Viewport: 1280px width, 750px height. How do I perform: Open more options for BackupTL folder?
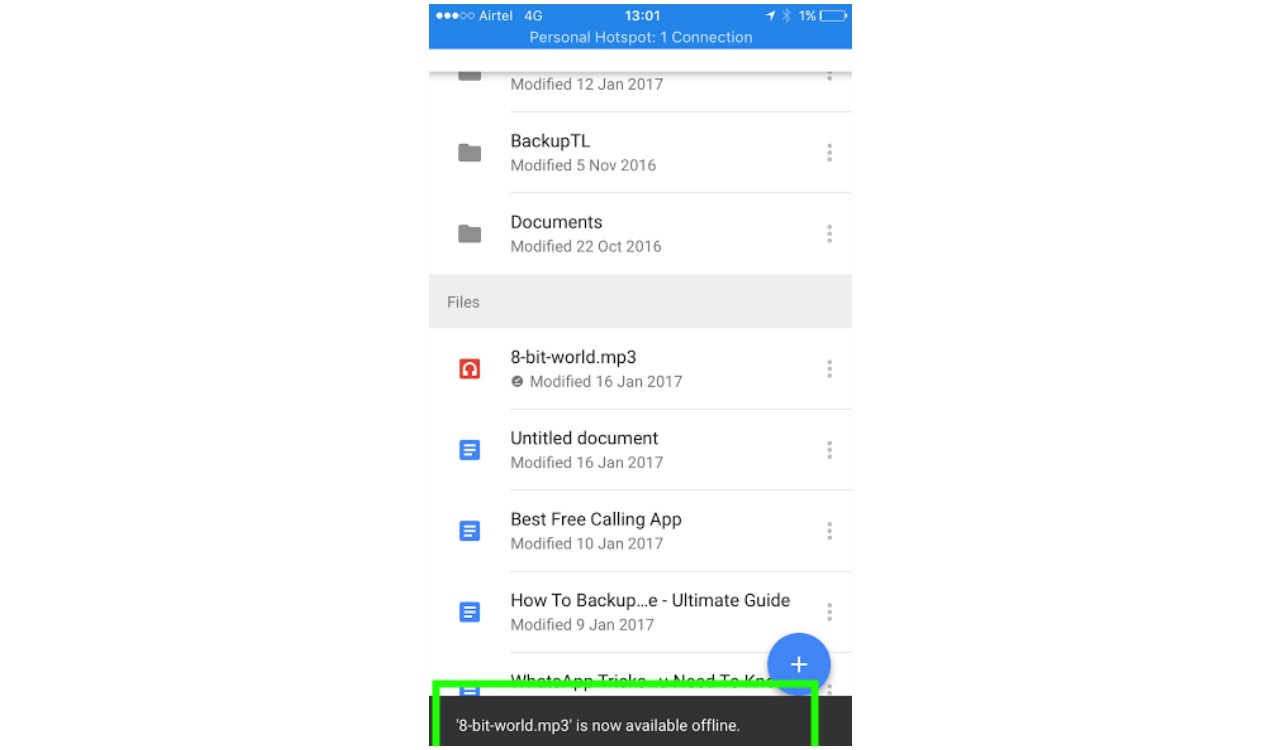[x=829, y=153]
